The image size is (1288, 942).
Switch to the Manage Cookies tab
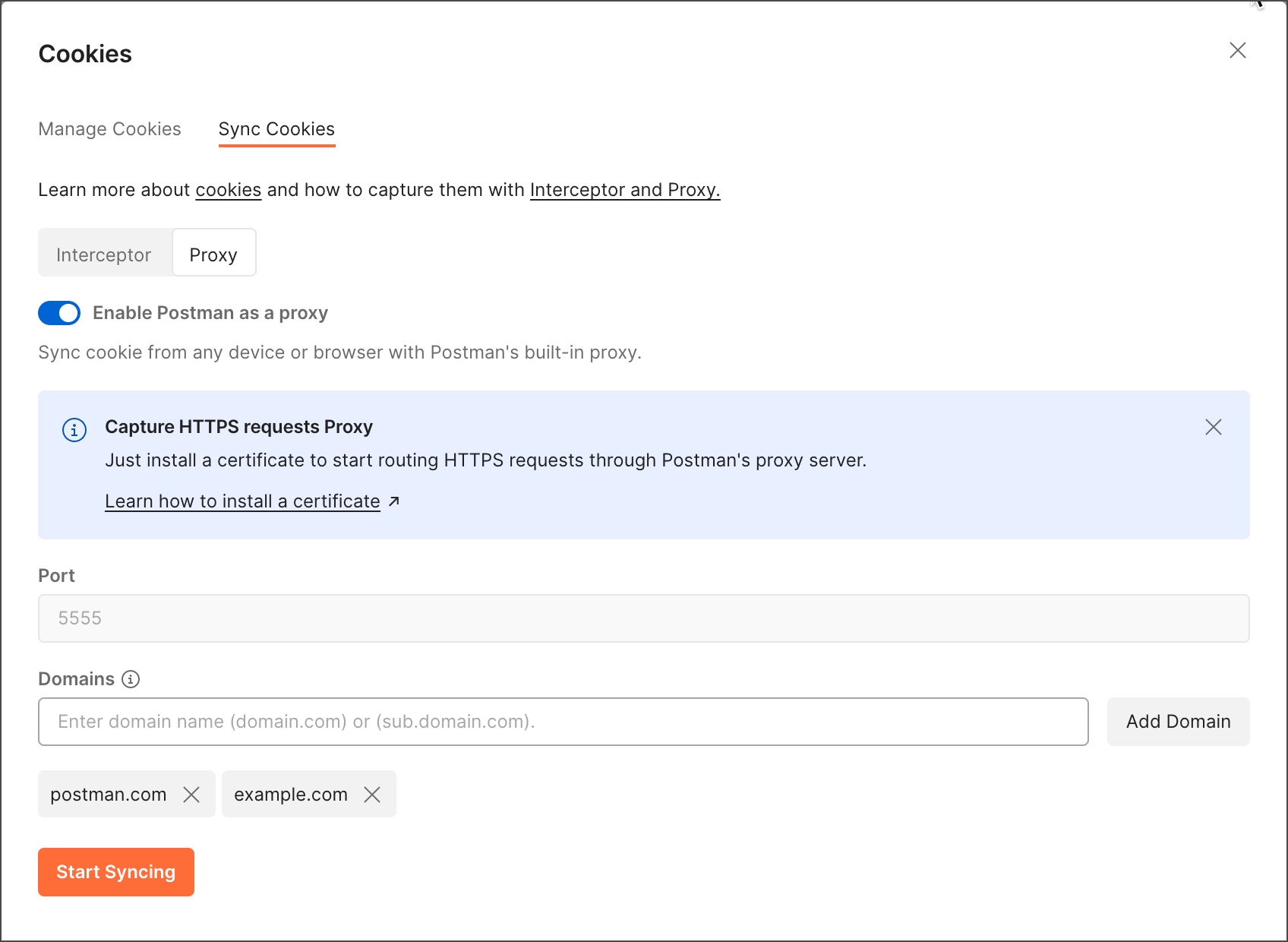(109, 129)
